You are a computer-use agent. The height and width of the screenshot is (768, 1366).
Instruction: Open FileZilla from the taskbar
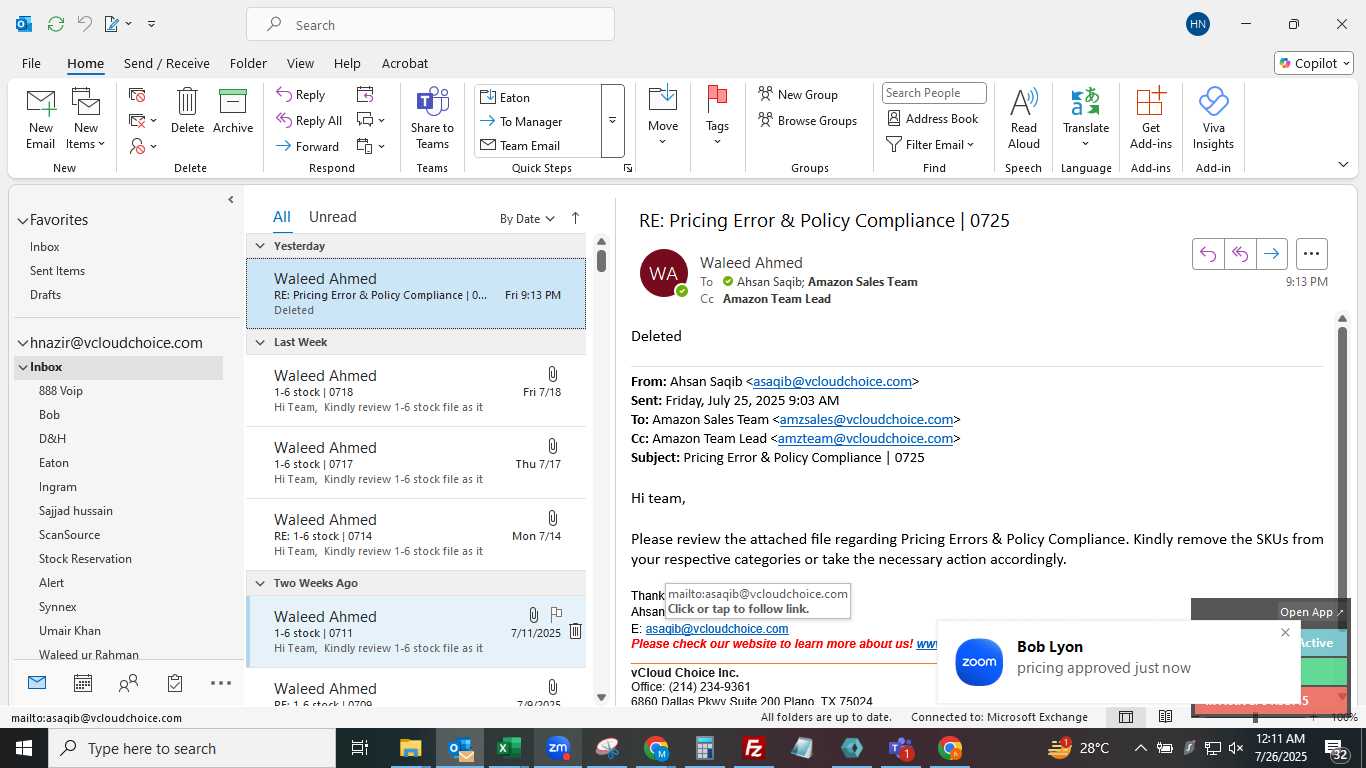point(754,748)
